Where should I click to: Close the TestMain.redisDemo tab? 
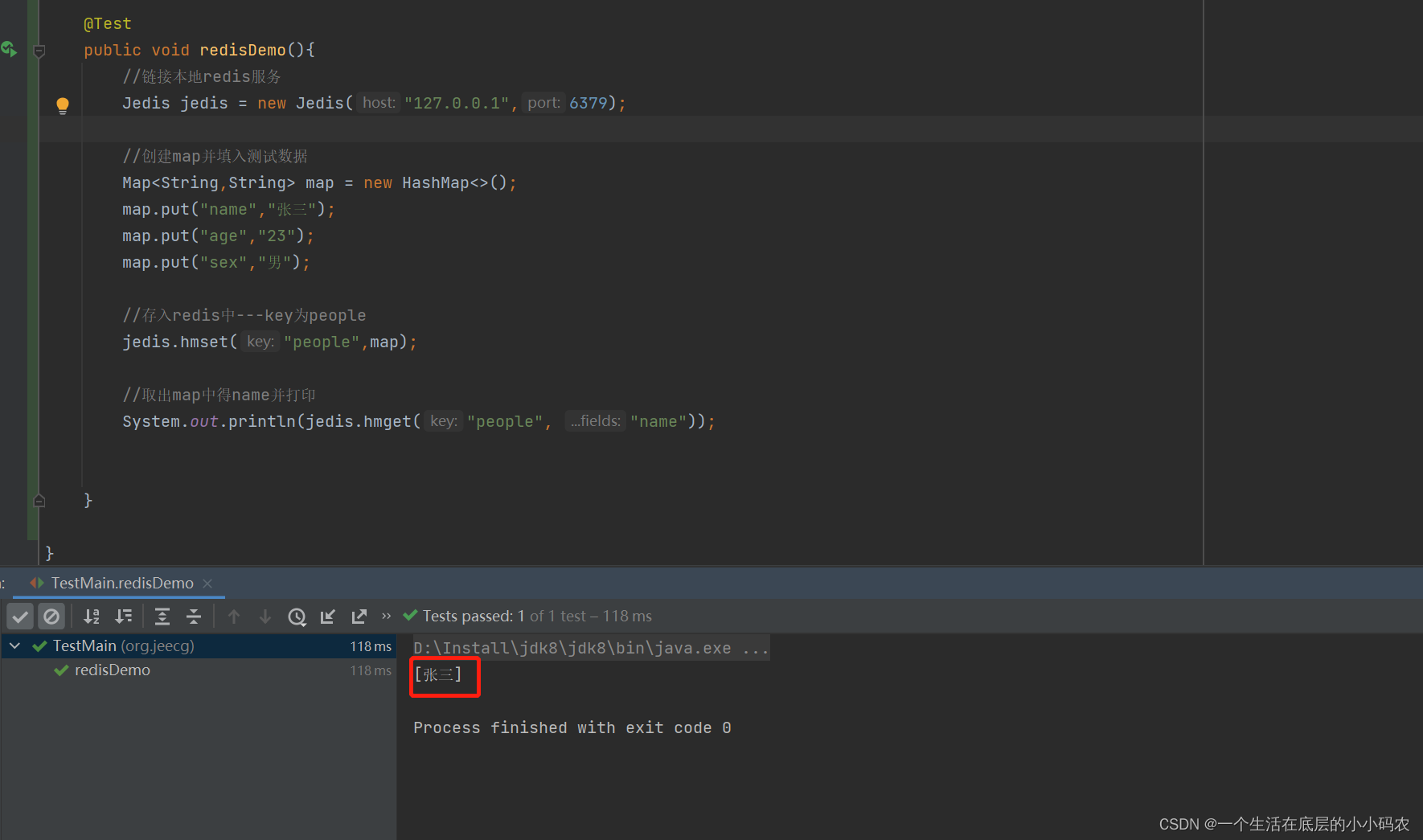207,583
